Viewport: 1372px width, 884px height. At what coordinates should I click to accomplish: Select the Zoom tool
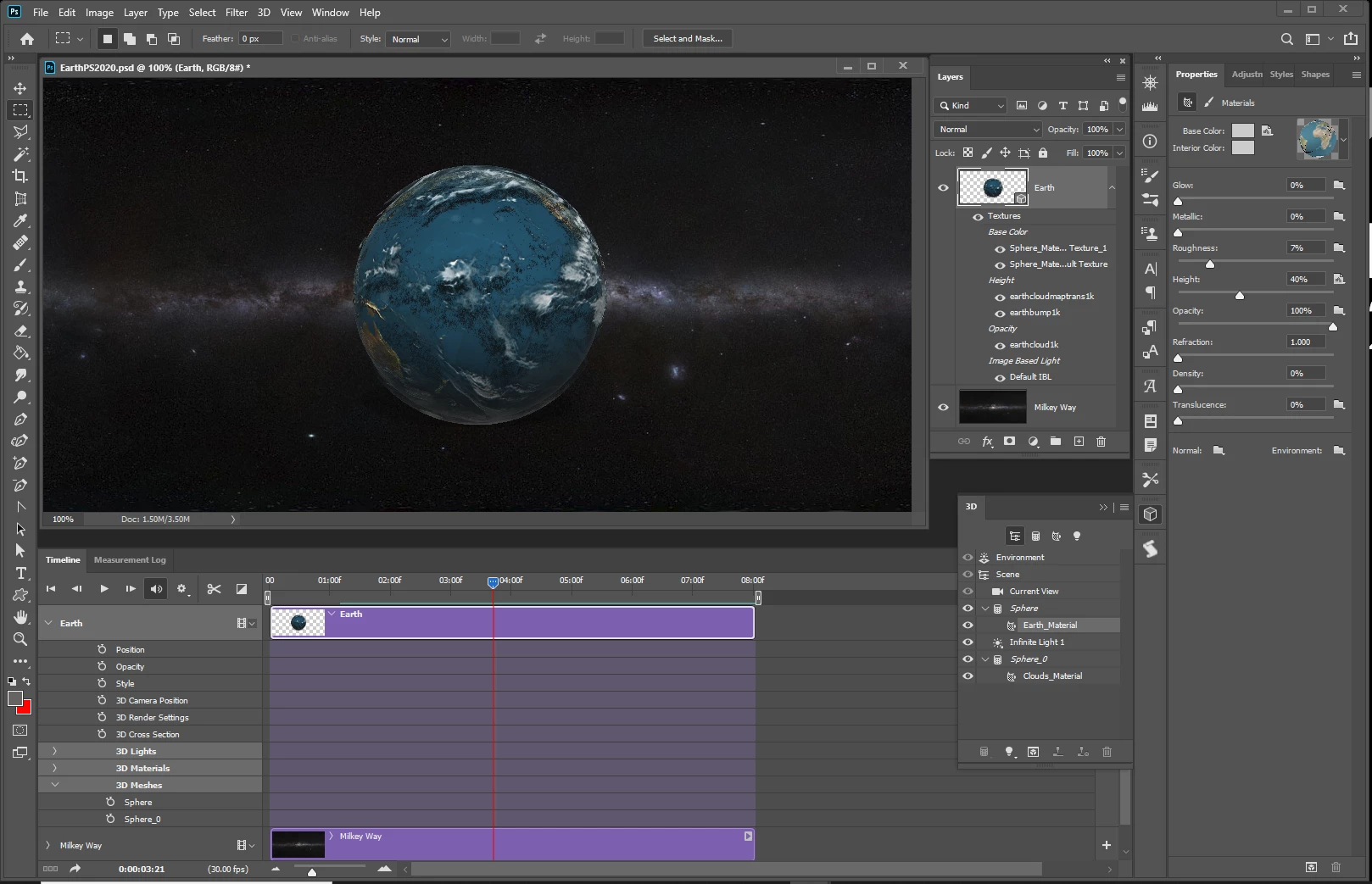pyautogui.click(x=20, y=639)
